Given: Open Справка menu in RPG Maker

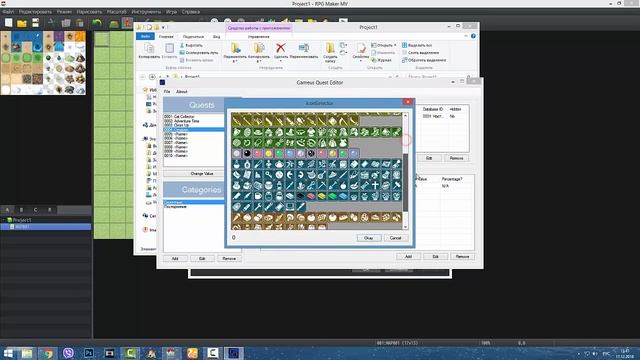Looking at the screenshot, I should click(191, 12).
